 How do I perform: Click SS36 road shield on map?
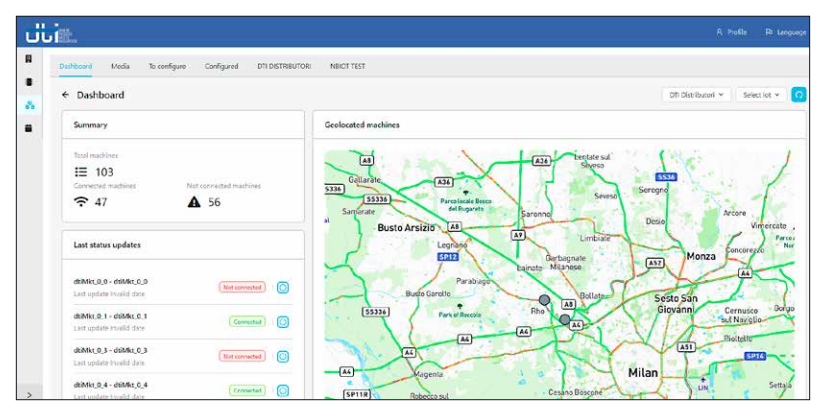[666, 177]
